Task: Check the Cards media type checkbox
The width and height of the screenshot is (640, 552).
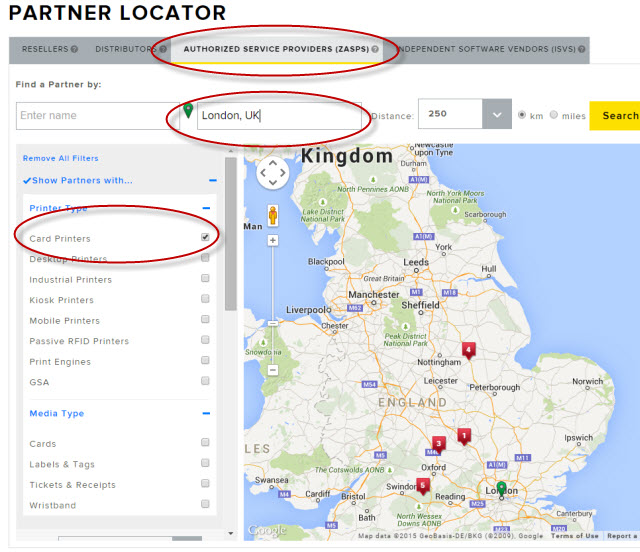Action: pos(205,442)
